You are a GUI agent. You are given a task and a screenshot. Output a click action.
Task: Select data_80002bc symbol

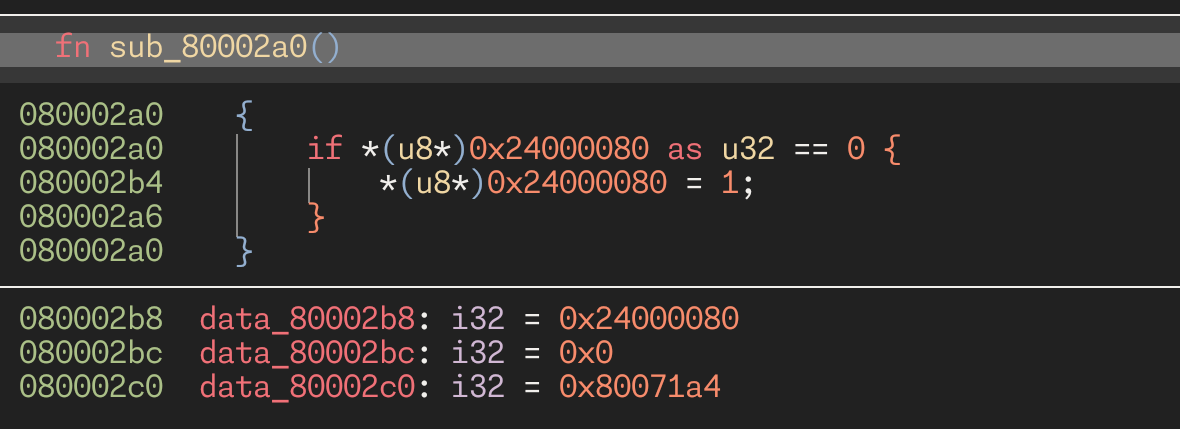(307, 353)
